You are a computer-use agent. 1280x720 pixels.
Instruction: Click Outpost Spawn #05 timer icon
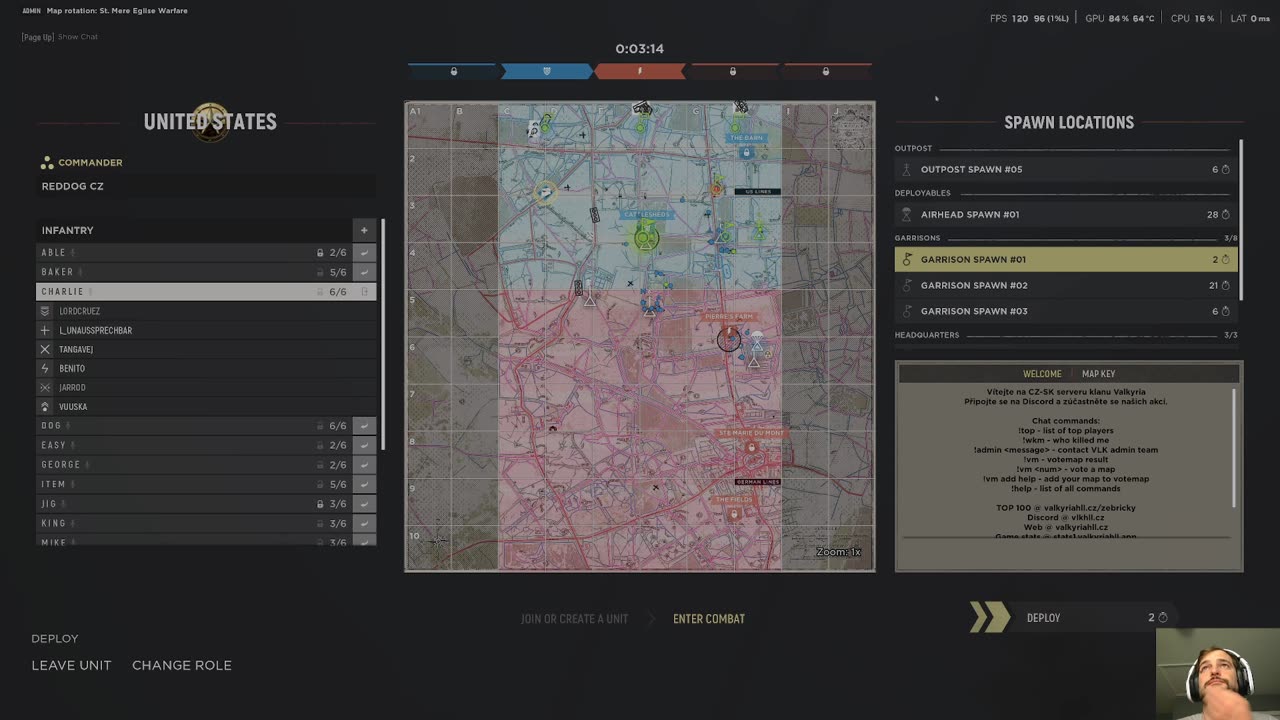pyautogui.click(x=1225, y=170)
